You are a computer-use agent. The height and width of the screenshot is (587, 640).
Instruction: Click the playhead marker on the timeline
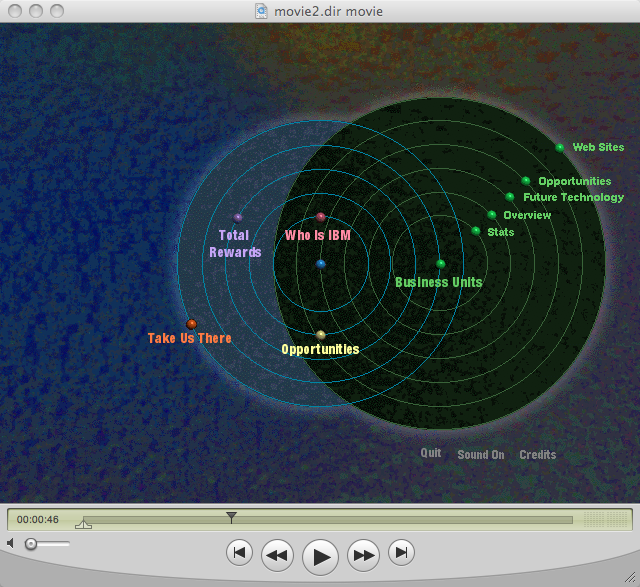(231, 517)
